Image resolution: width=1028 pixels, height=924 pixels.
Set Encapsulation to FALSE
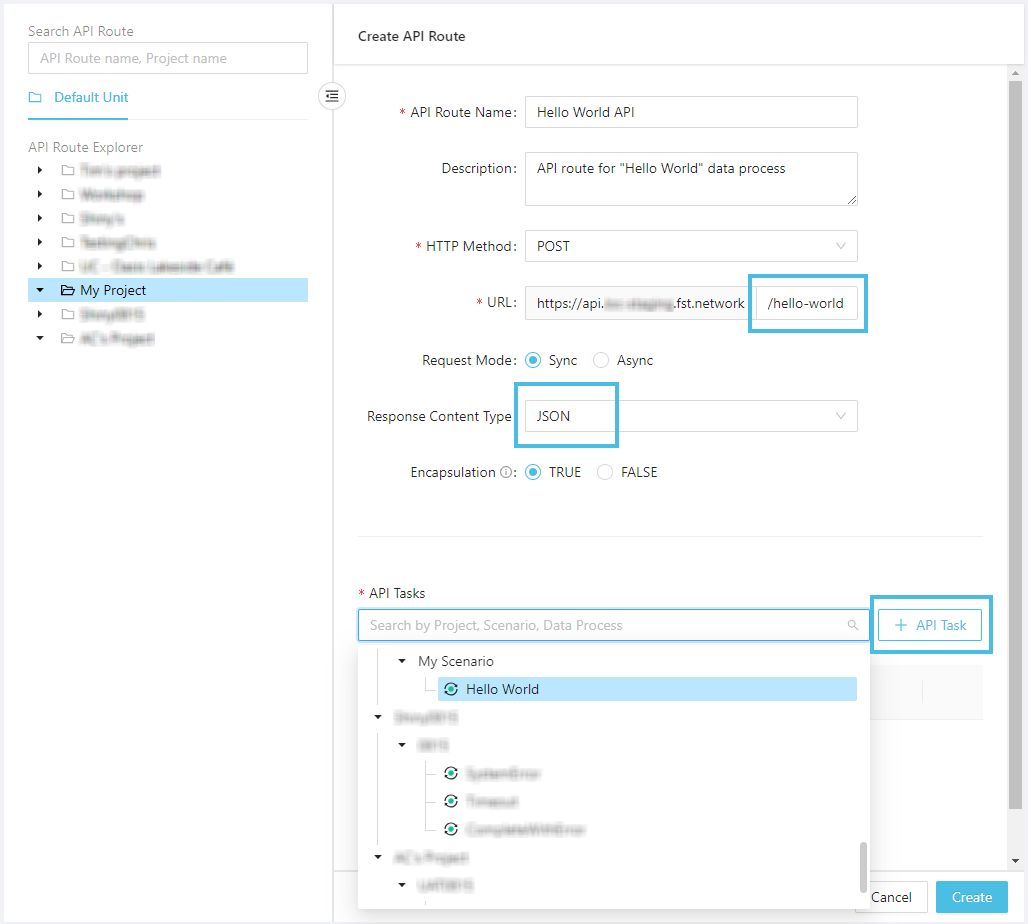(605, 472)
